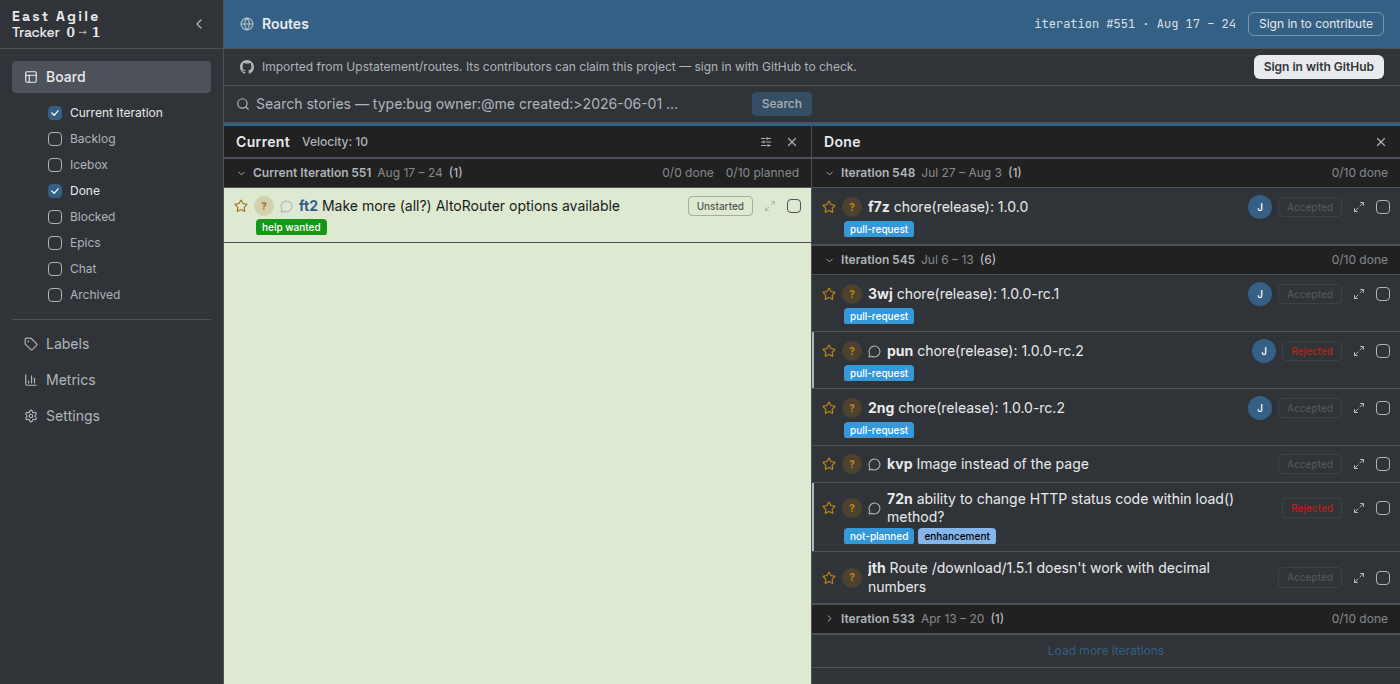This screenshot has height=684, width=1400.
Task: Click Rejected status on pun story
Action: coord(1312,351)
